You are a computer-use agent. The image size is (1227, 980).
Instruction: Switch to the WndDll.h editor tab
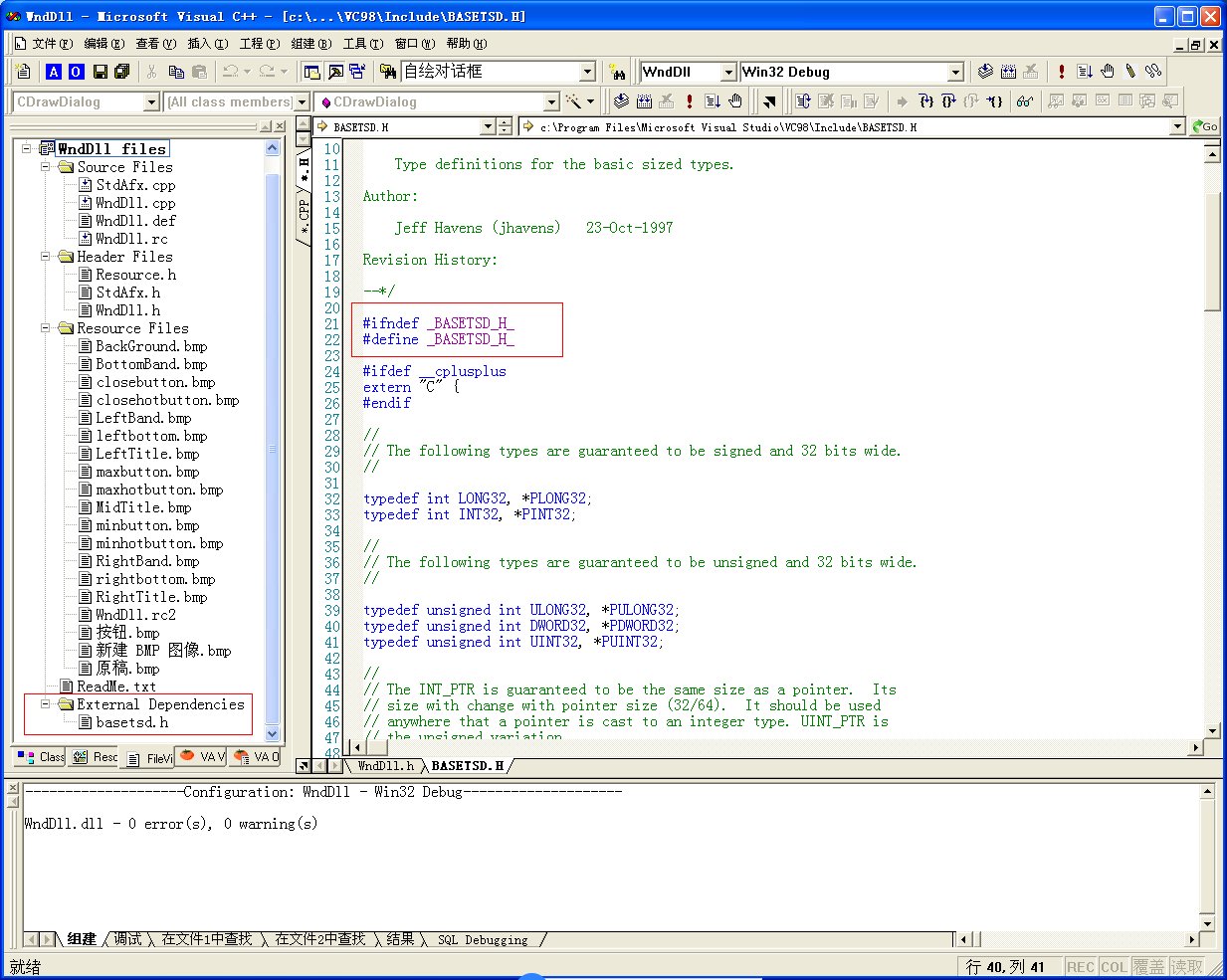pyautogui.click(x=385, y=766)
